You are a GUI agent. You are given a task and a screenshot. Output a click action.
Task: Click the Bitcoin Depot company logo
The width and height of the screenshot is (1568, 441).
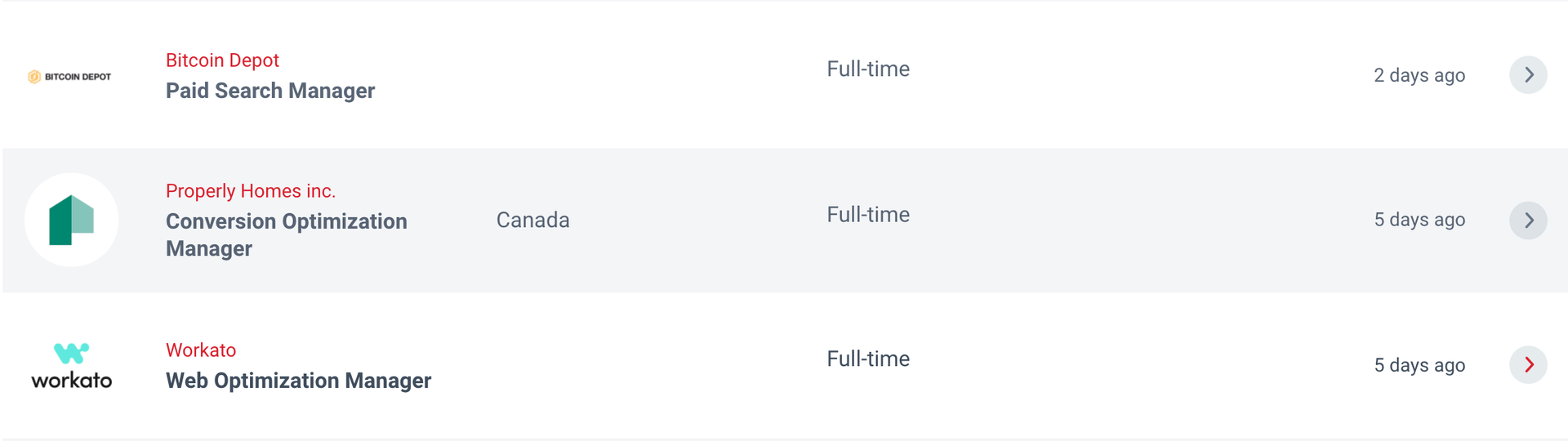[70, 76]
